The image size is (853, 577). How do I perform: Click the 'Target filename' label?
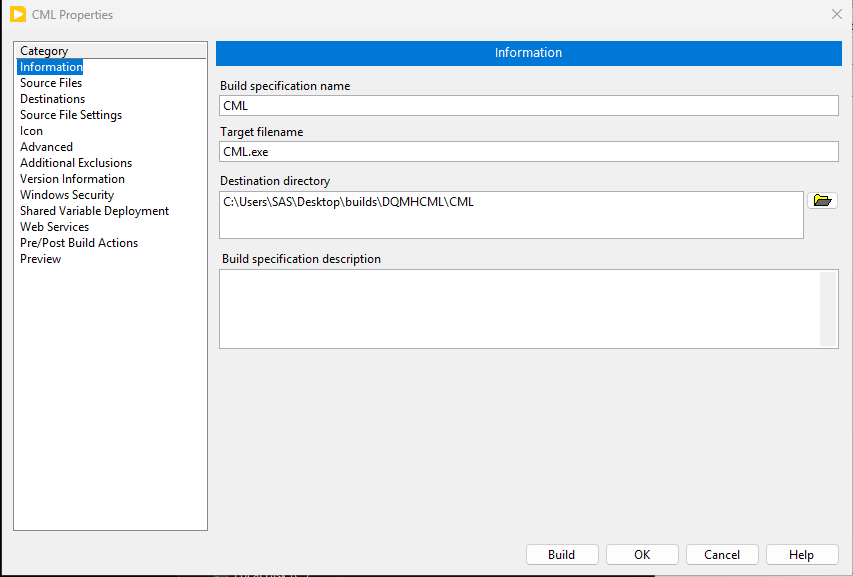click(x=262, y=132)
